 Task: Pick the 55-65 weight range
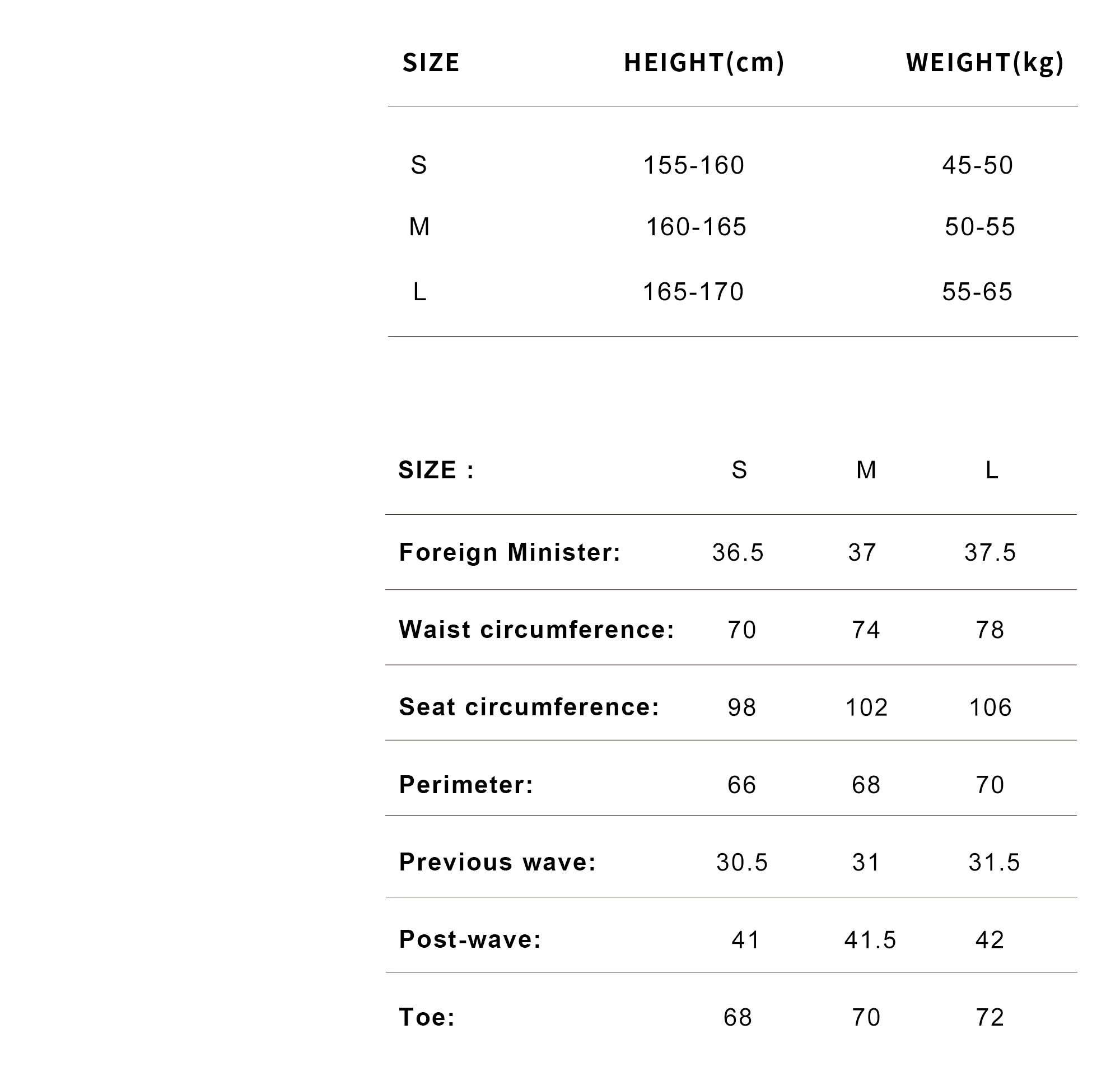(977, 292)
